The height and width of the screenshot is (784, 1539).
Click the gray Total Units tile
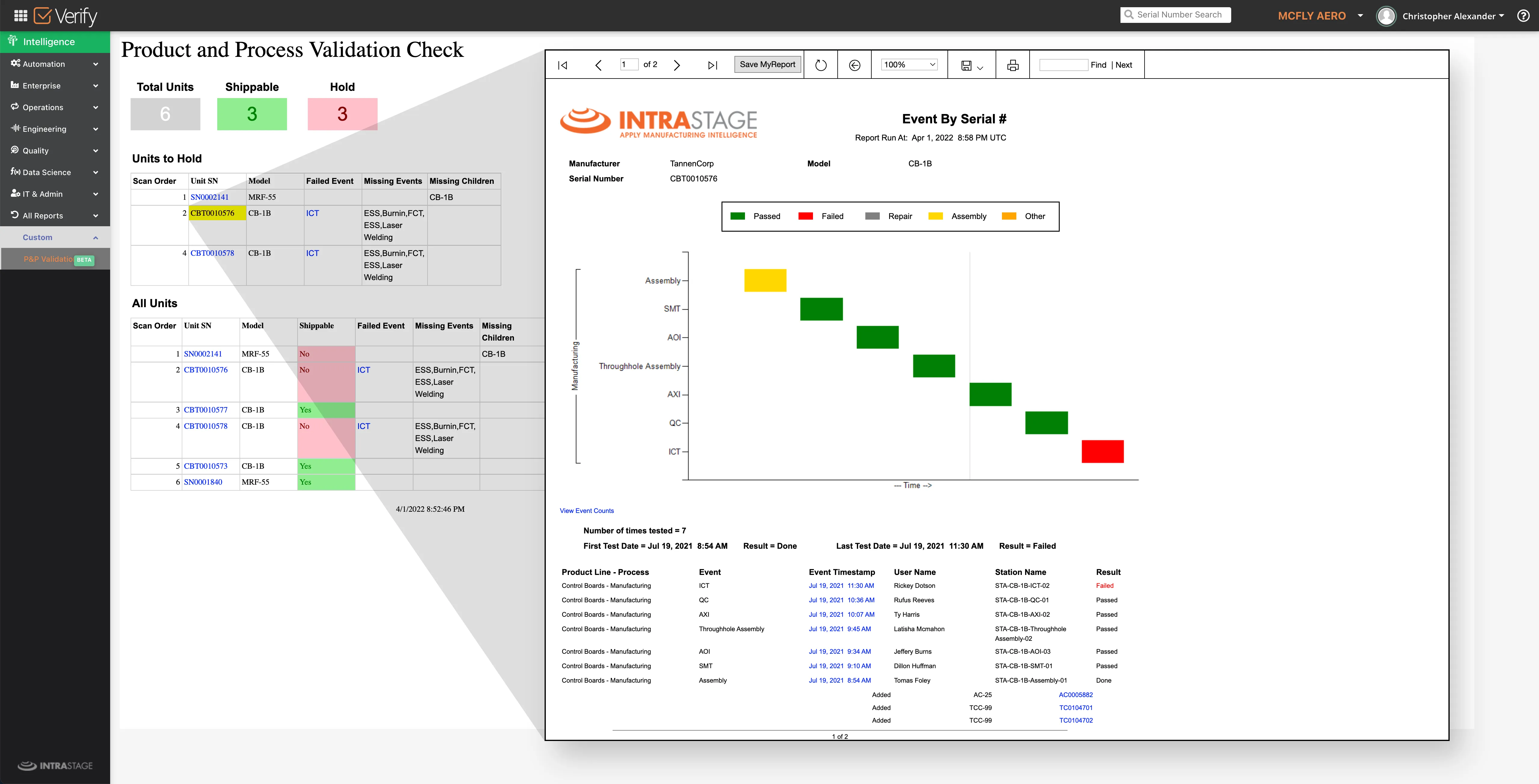click(165, 114)
